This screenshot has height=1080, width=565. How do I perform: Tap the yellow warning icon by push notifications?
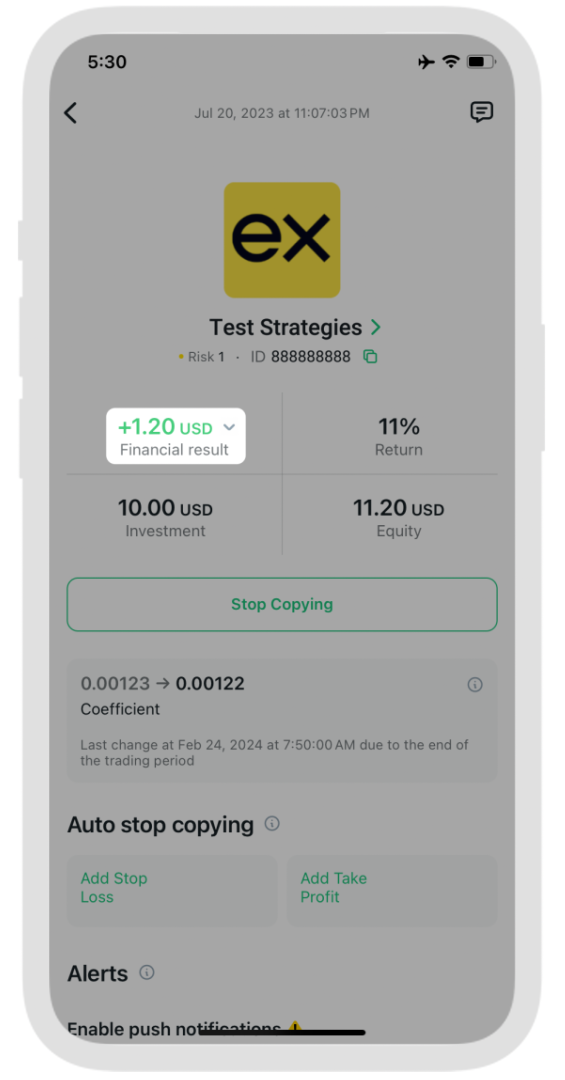pos(295,1028)
